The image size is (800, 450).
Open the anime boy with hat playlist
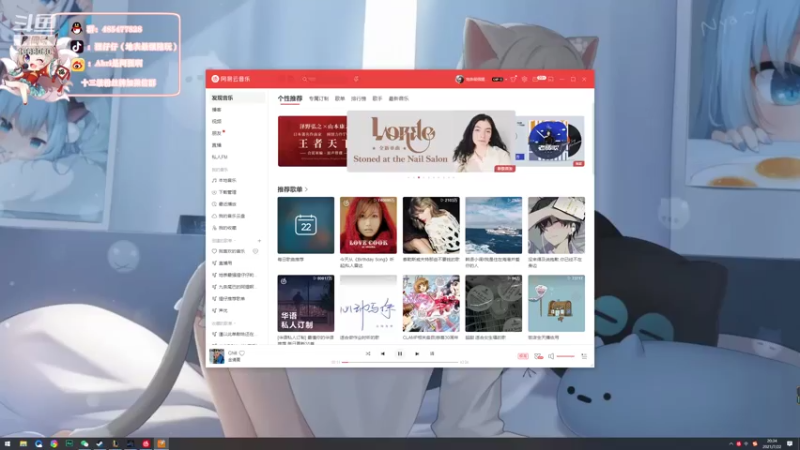click(556, 225)
